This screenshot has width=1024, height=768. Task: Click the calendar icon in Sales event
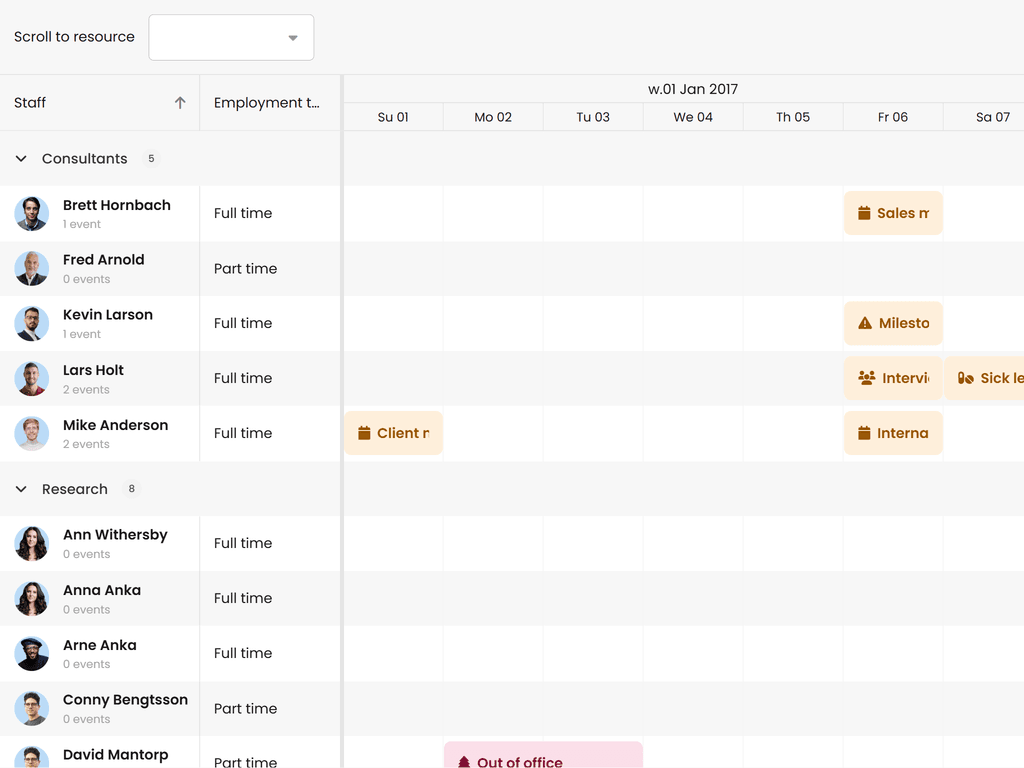pos(864,213)
